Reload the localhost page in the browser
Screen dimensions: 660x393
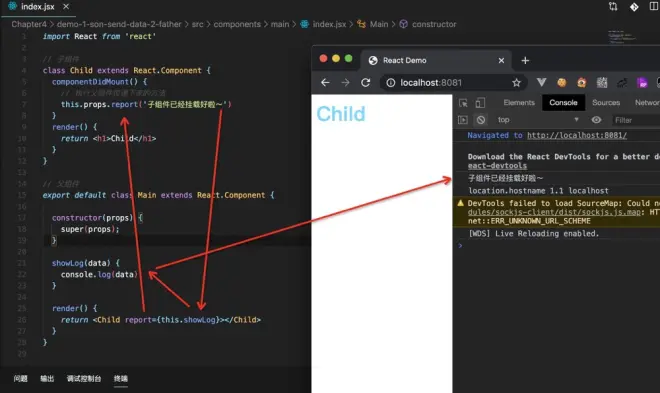click(365, 82)
